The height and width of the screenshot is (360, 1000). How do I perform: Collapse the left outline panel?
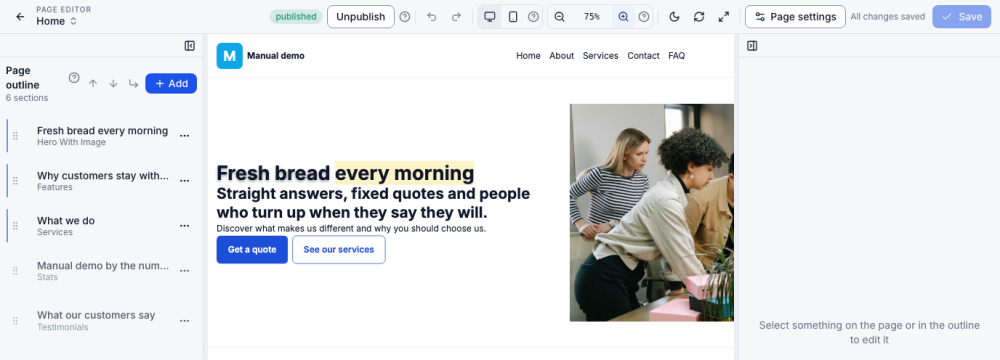(x=189, y=45)
